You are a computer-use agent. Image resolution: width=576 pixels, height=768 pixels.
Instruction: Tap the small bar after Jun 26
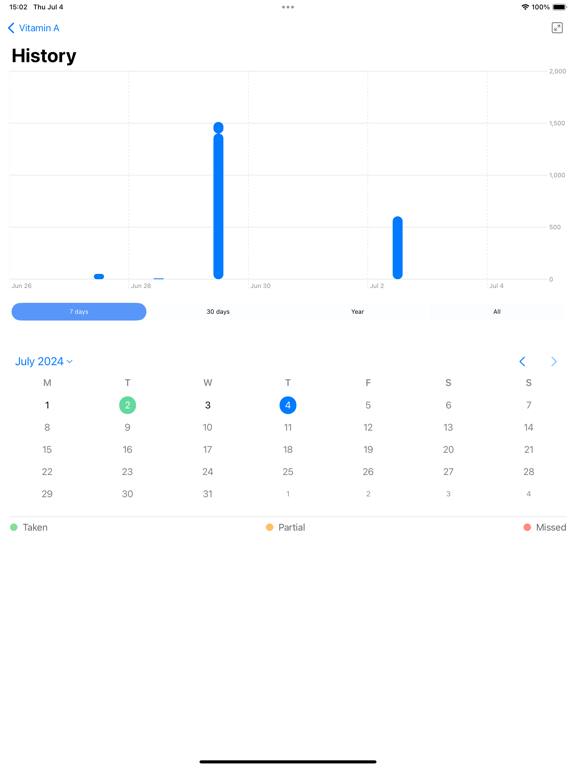(x=99, y=277)
